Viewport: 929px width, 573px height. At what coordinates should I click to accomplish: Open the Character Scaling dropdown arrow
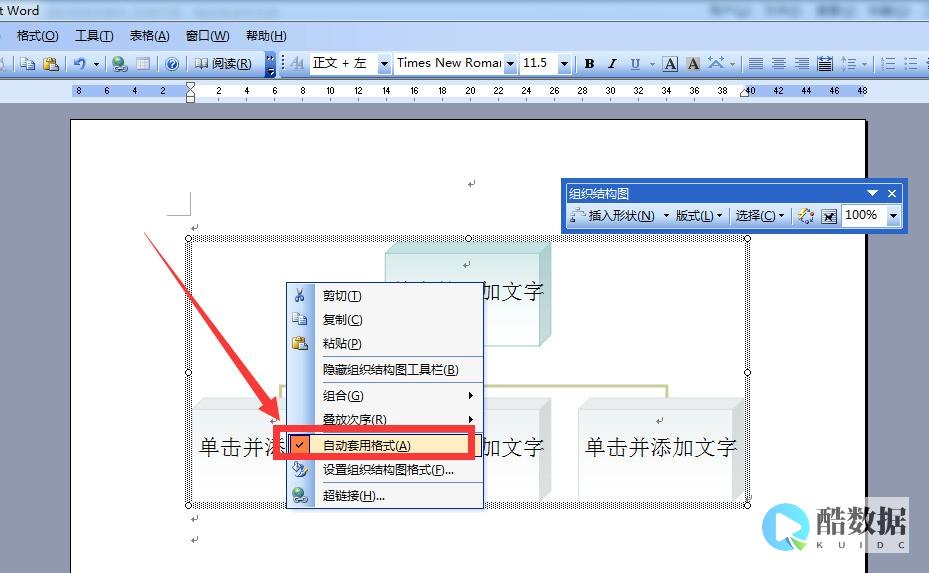pyautogui.click(x=733, y=64)
